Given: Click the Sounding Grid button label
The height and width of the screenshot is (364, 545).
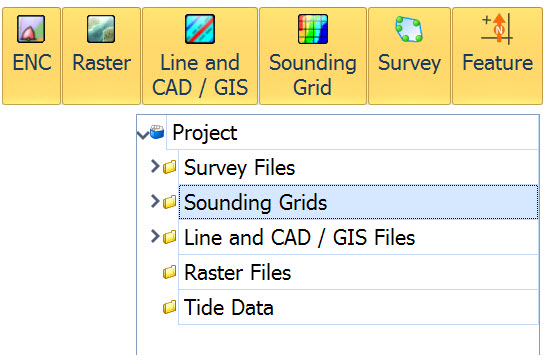Looking at the screenshot, I should coord(313,75).
